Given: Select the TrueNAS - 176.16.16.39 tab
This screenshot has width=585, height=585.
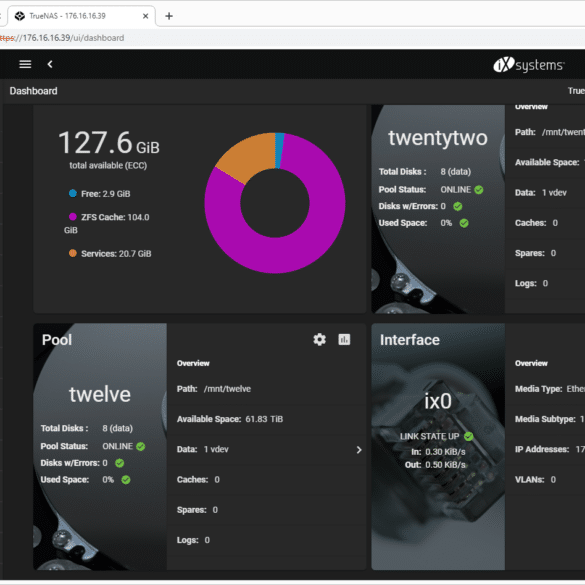Looking at the screenshot, I should pos(81,16).
